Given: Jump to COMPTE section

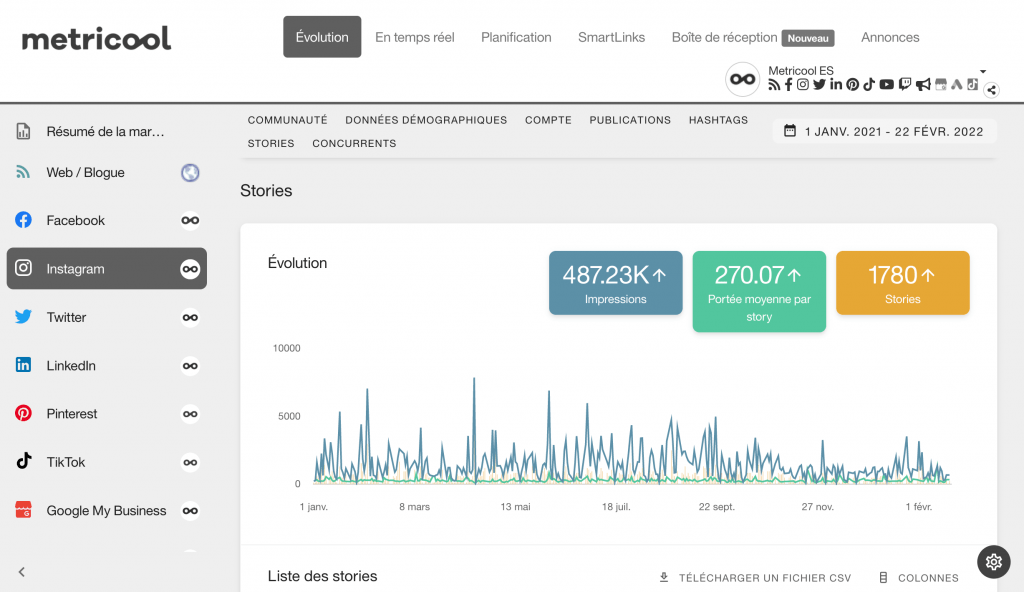Looking at the screenshot, I should (x=548, y=120).
